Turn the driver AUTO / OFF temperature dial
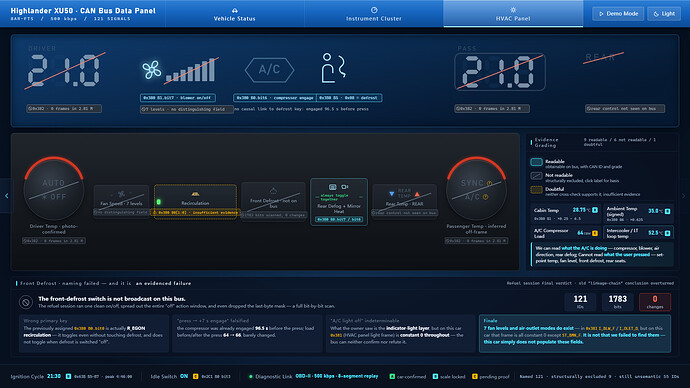Viewport: 690px width, 388px height. point(54,190)
